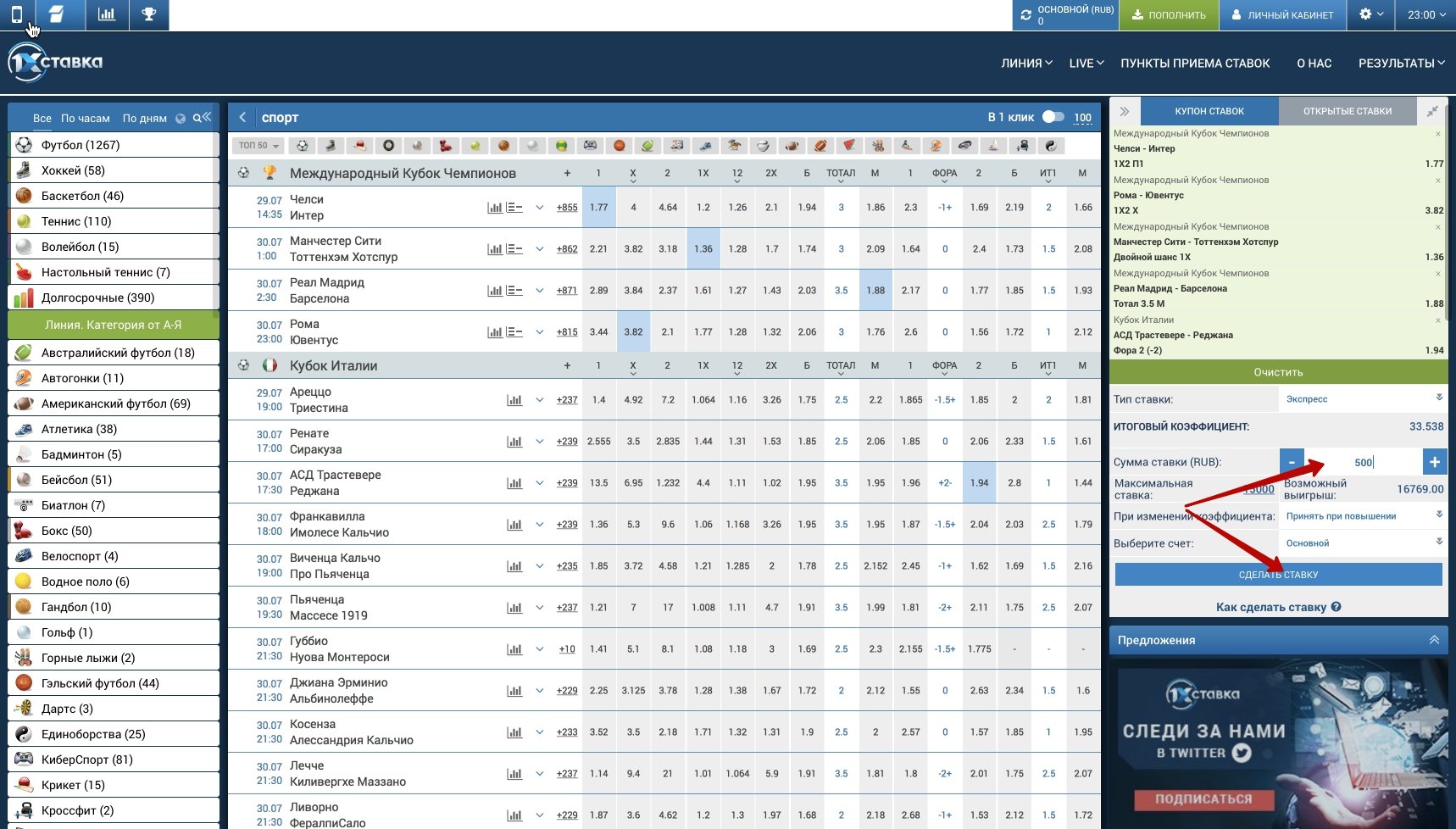Open the 'Тип ставки' Экспресс dropdown

tap(1361, 398)
